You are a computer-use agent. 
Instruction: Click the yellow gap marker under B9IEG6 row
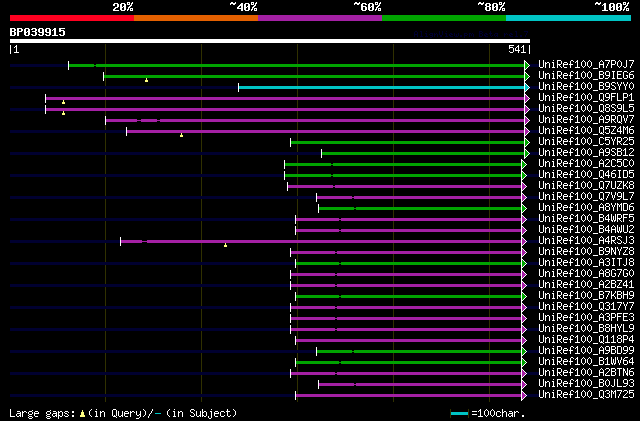(147, 80)
